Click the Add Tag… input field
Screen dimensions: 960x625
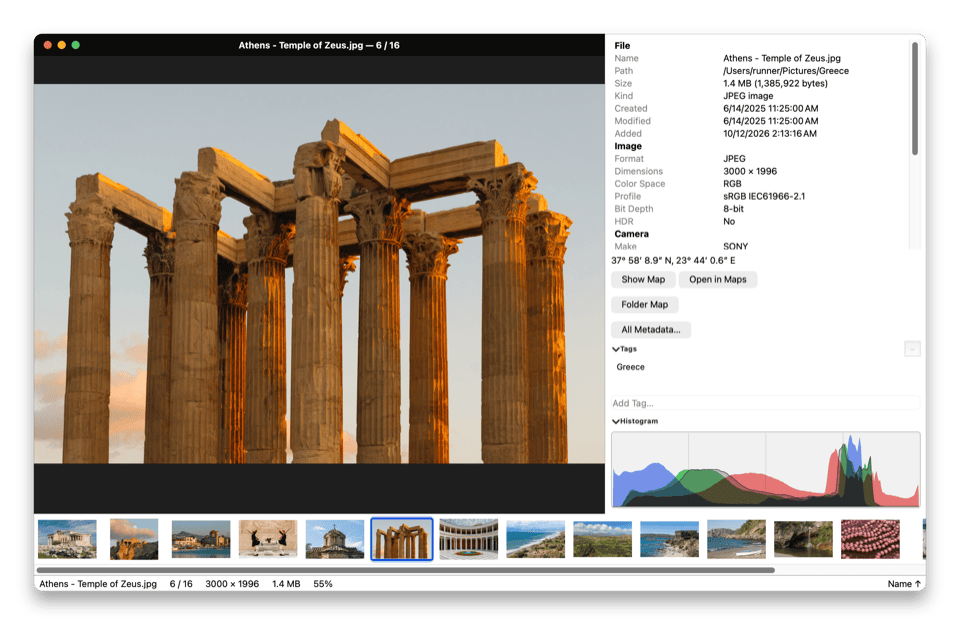click(x=765, y=403)
